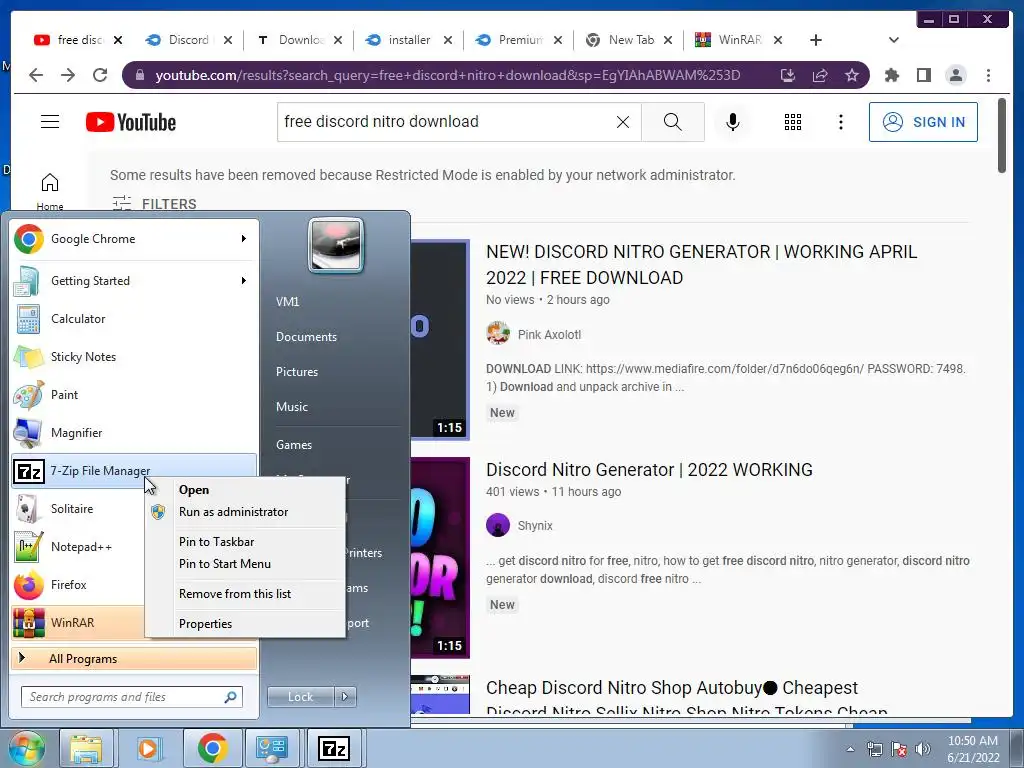Open Chrome's three-dot menu
The height and width of the screenshot is (768, 1024).
(x=988, y=75)
